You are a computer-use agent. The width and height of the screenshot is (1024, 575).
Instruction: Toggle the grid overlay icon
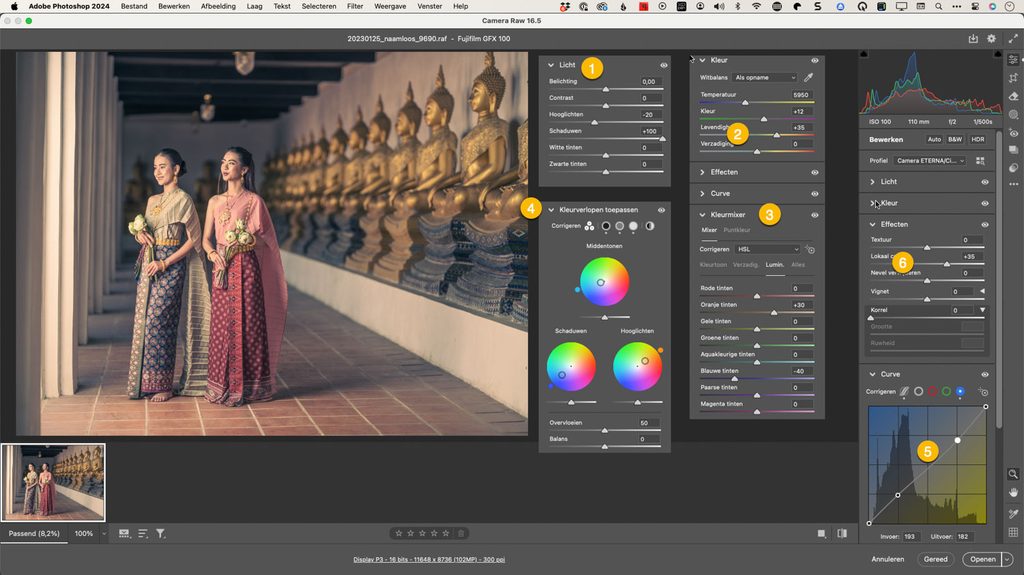click(x=1013, y=532)
